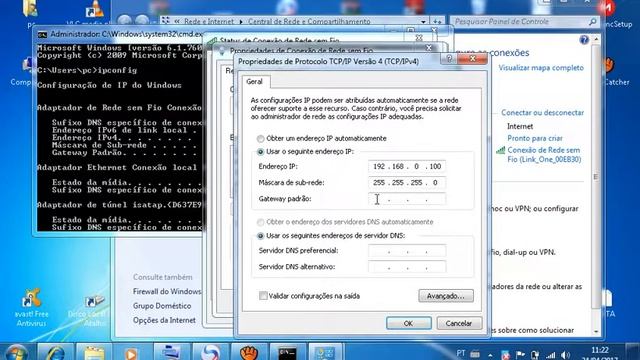Image resolution: width=640 pixels, height=360 pixels.
Task: Click the Máscara de sub-rede field
Action: [x=407, y=182]
